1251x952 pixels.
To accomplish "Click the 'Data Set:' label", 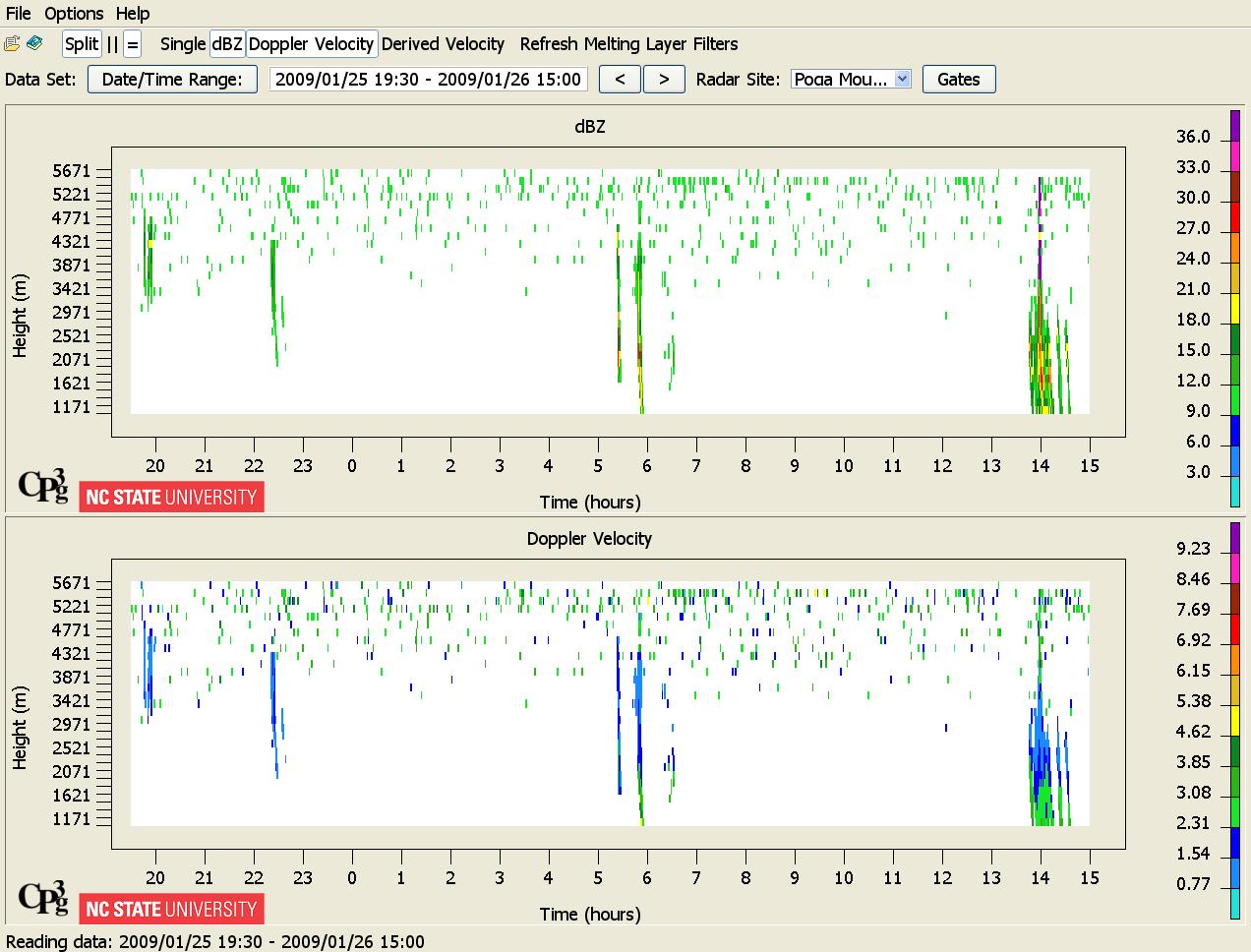I will (x=40, y=80).
